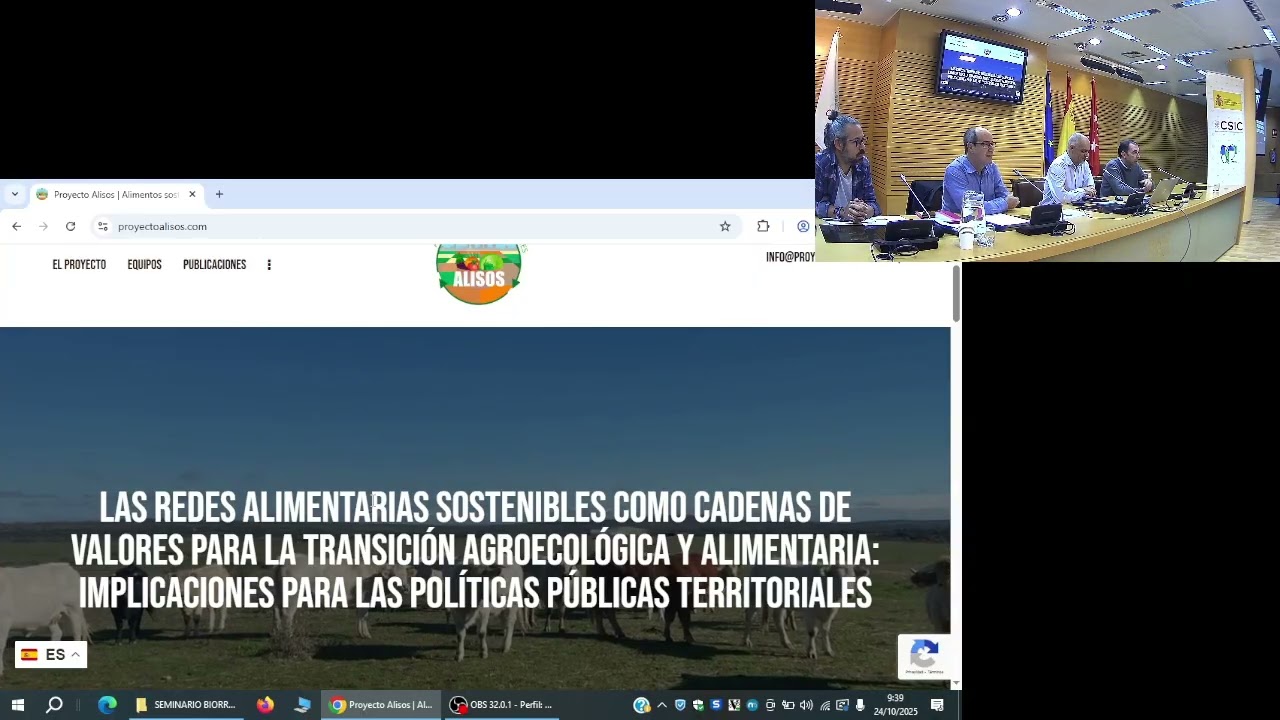Image resolution: width=1280 pixels, height=720 pixels.
Task: Open the help question-mark tray icon
Action: pyautogui.click(x=642, y=705)
